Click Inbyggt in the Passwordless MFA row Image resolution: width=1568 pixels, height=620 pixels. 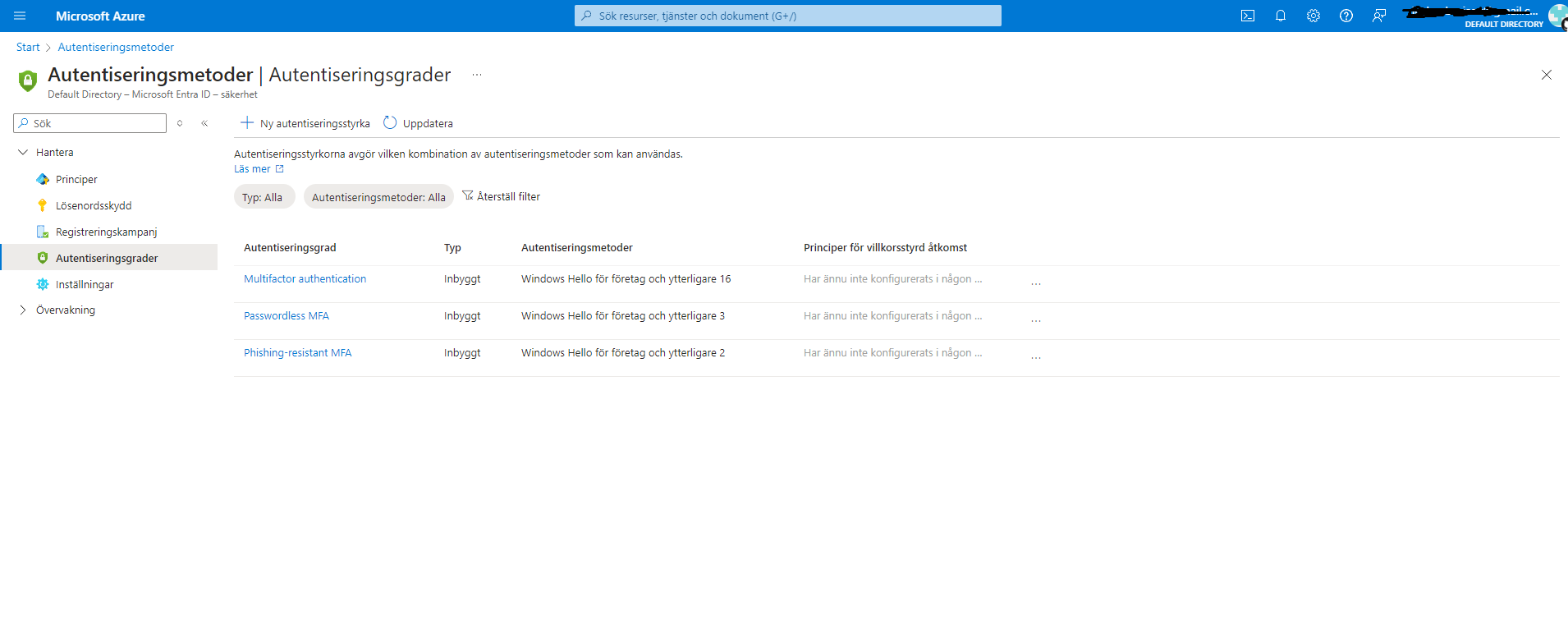pyautogui.click(x=462, y=315)
